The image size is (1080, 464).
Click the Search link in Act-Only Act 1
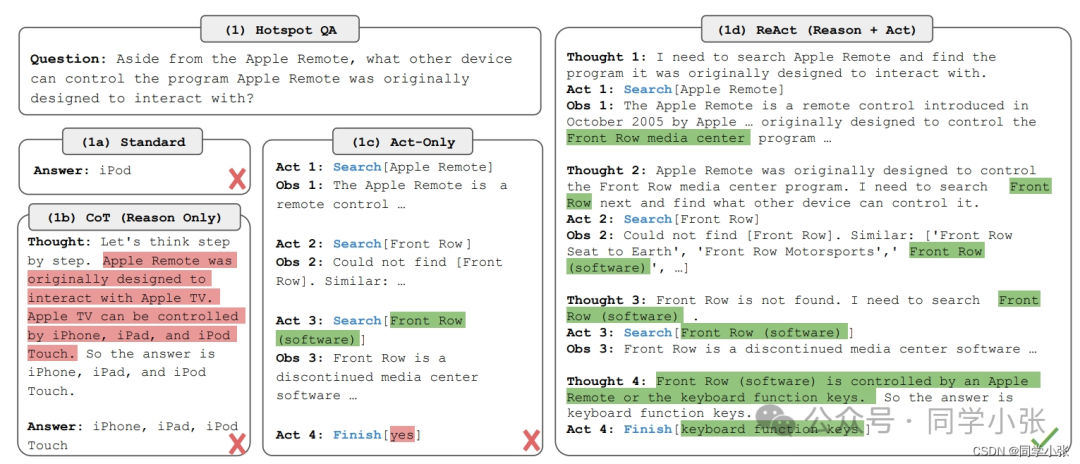[x=357, y=167]
